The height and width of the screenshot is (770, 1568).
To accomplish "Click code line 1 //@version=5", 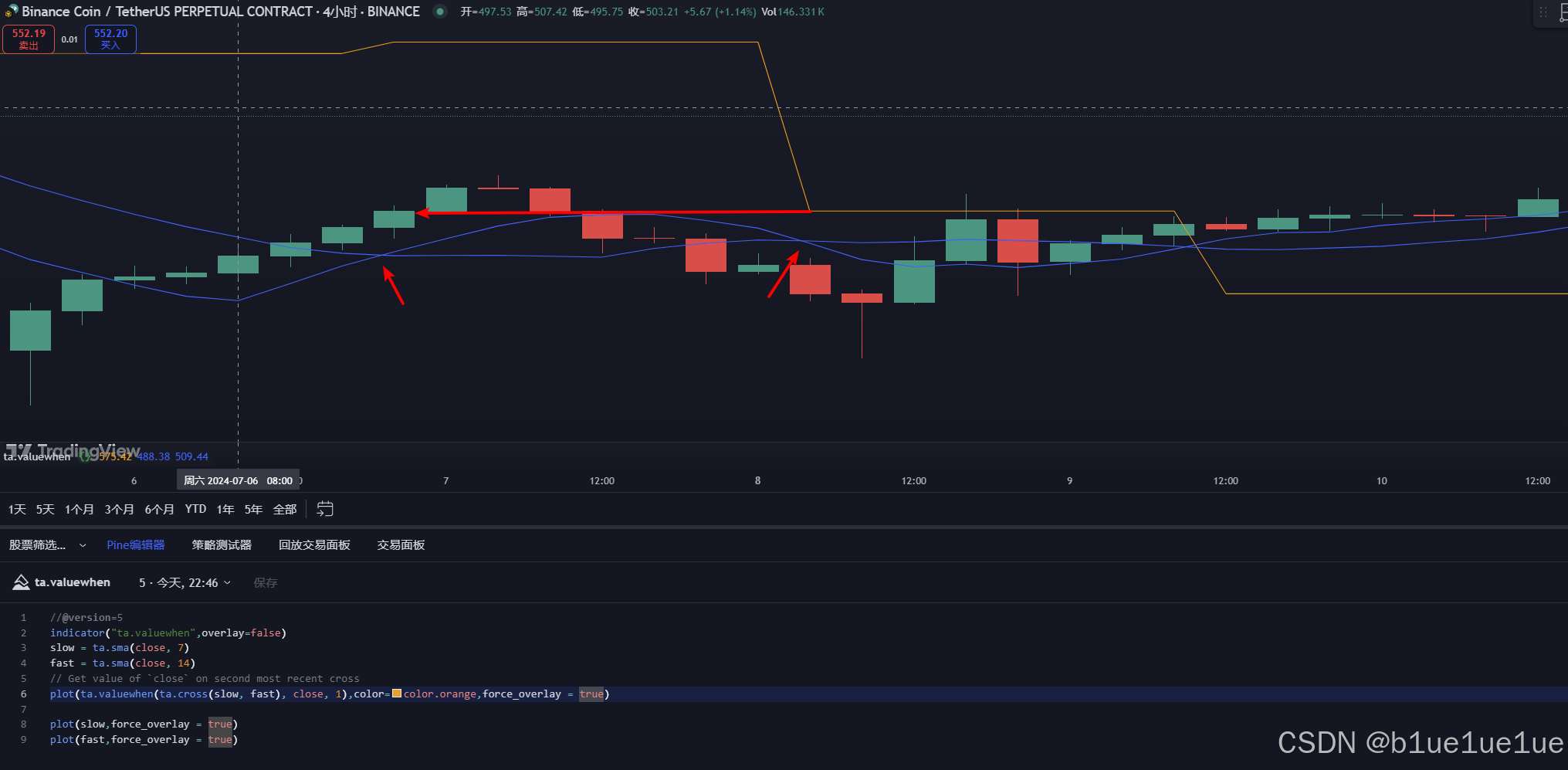I will tap(86, 617).
